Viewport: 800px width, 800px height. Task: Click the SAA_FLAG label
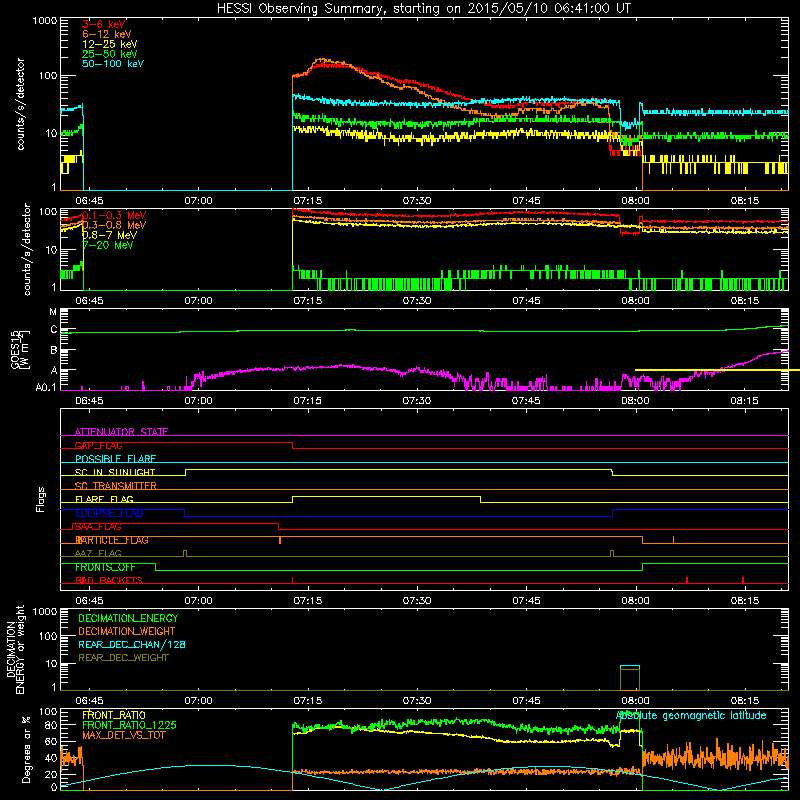98,527
